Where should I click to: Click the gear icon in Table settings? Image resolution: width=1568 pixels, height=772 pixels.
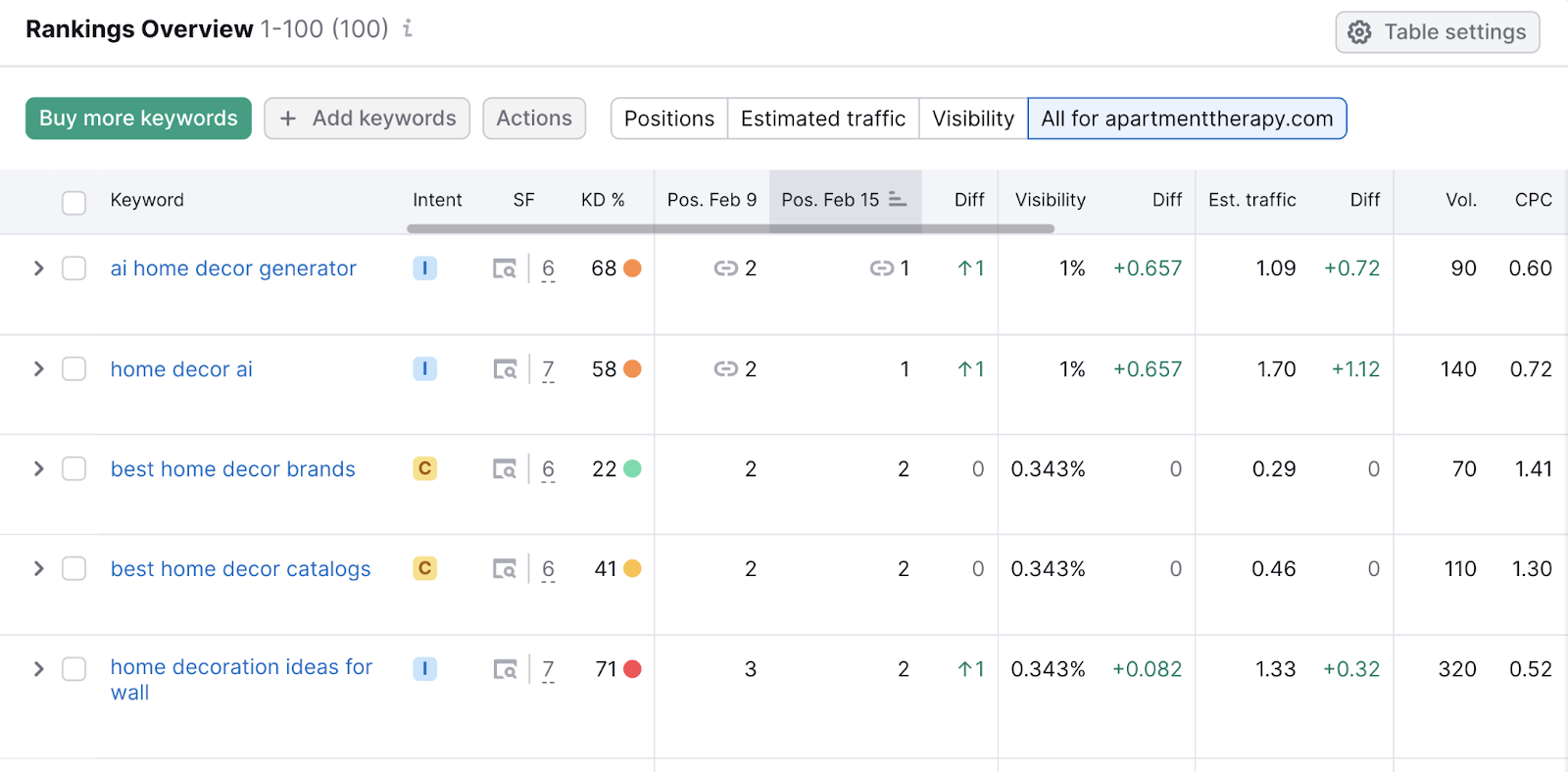click(1359, 32)
